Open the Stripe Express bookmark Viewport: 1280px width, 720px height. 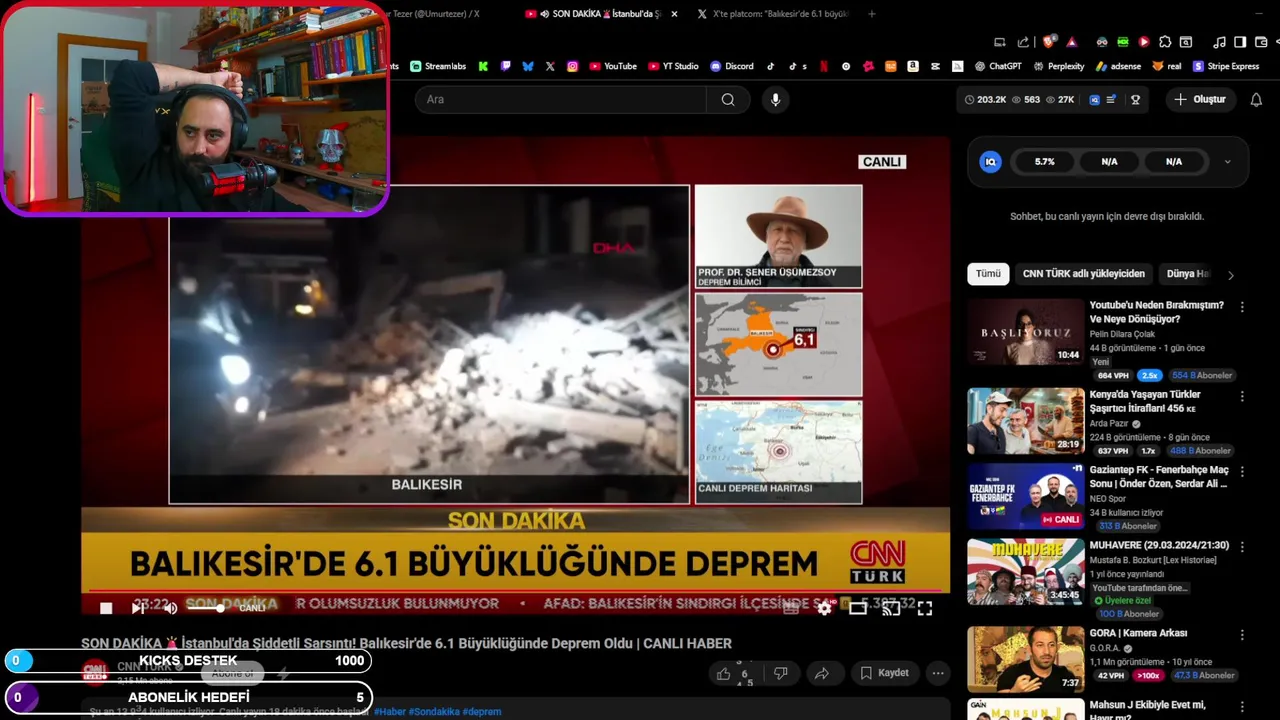click(x=1226, y=66)
